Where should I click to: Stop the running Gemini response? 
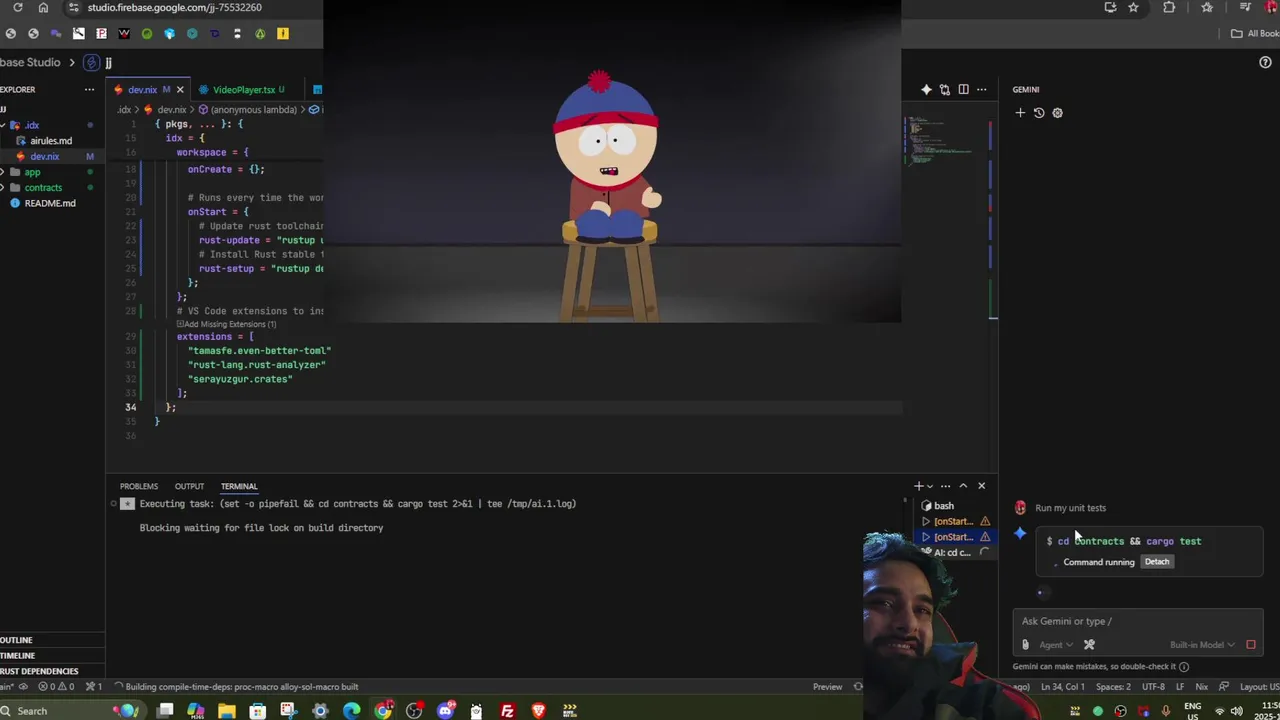1251,645
